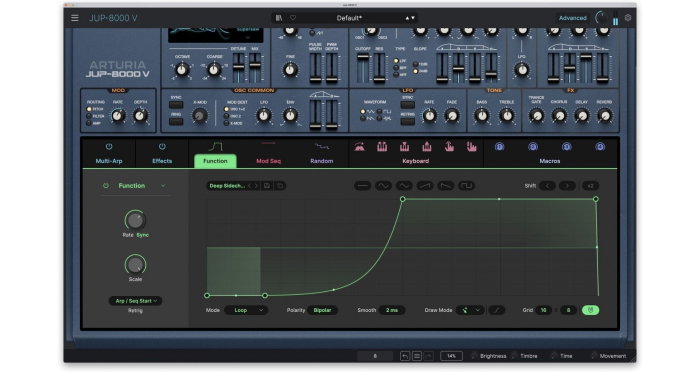Click the Reverb FX knob
Viewport: 700px width, 372px height.
click(604, 116)
